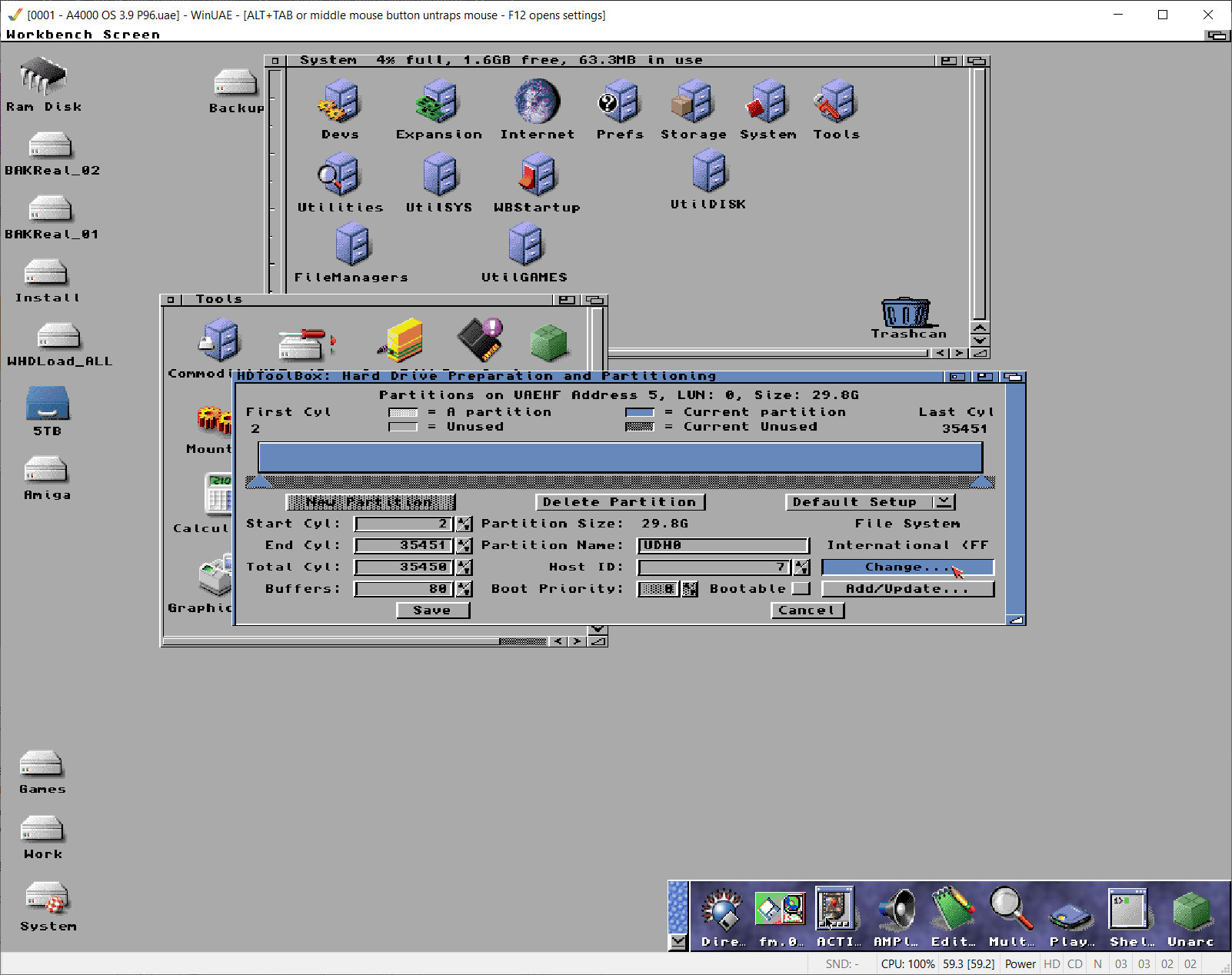Select the UDH0 partition bar
Viewport: 1232px width, 975px height.
tap(620, 458)
